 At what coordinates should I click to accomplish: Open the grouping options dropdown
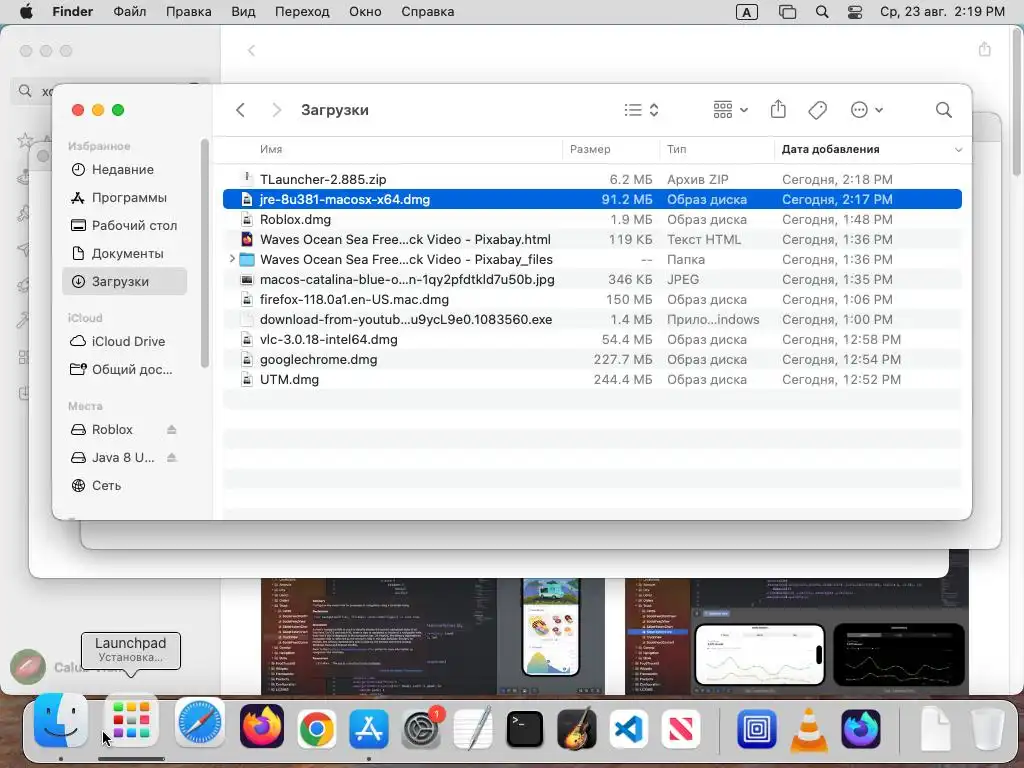tap(730, 110)
